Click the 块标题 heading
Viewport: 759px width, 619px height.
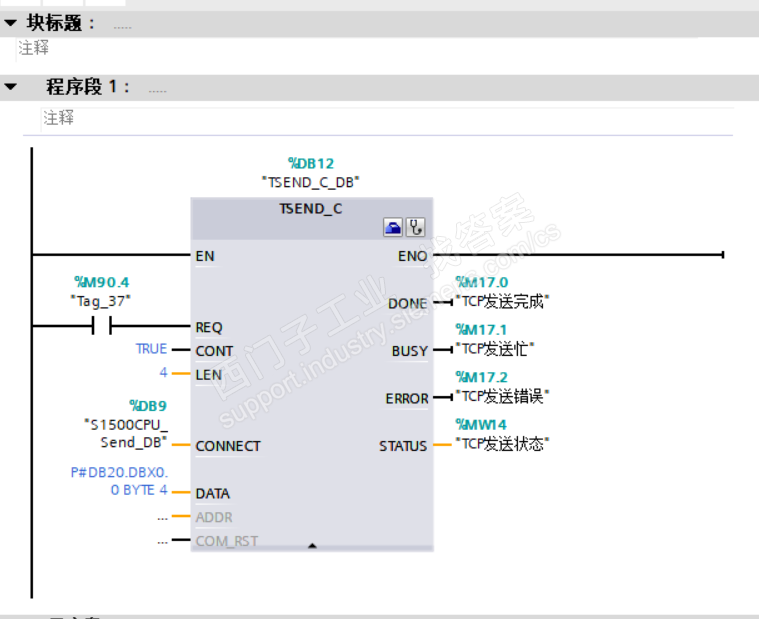click(61, 23)
